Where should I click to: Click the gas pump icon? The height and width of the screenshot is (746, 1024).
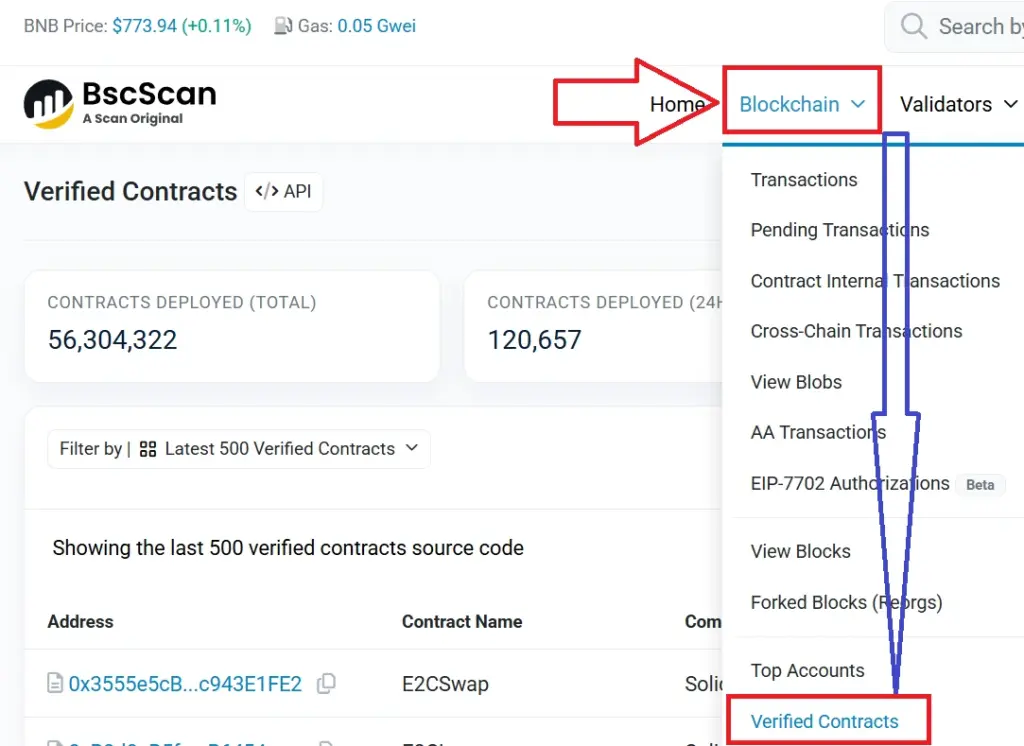coord(283,26)
